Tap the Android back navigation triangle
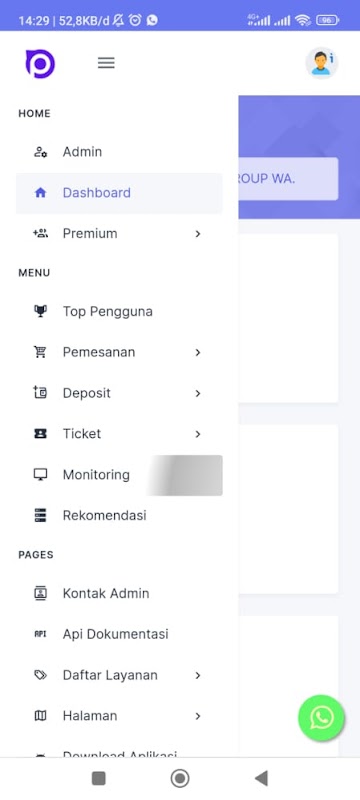This screenshot has height=800, width=360. [261, 779]
